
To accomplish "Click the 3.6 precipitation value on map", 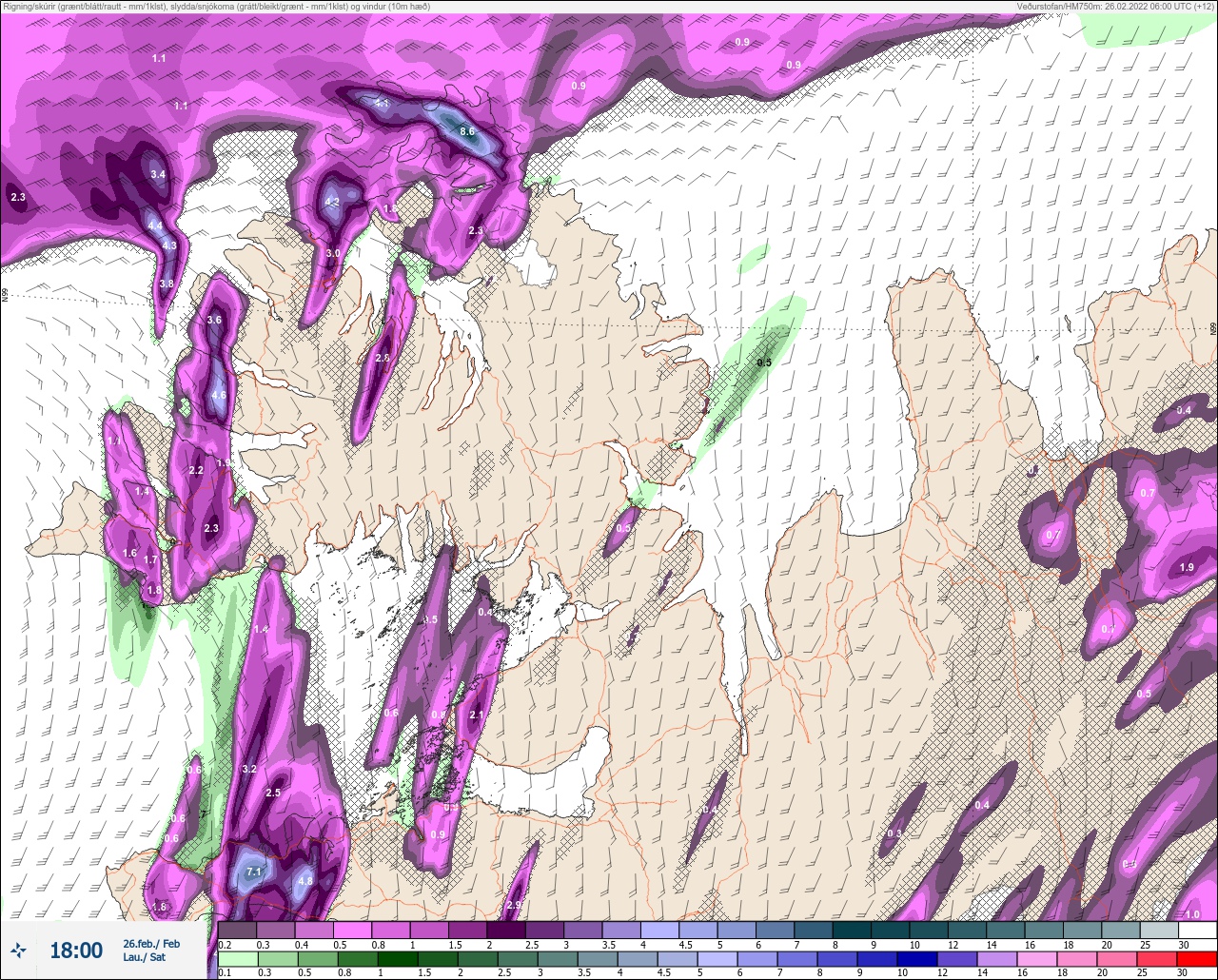I will click(214, 320).
